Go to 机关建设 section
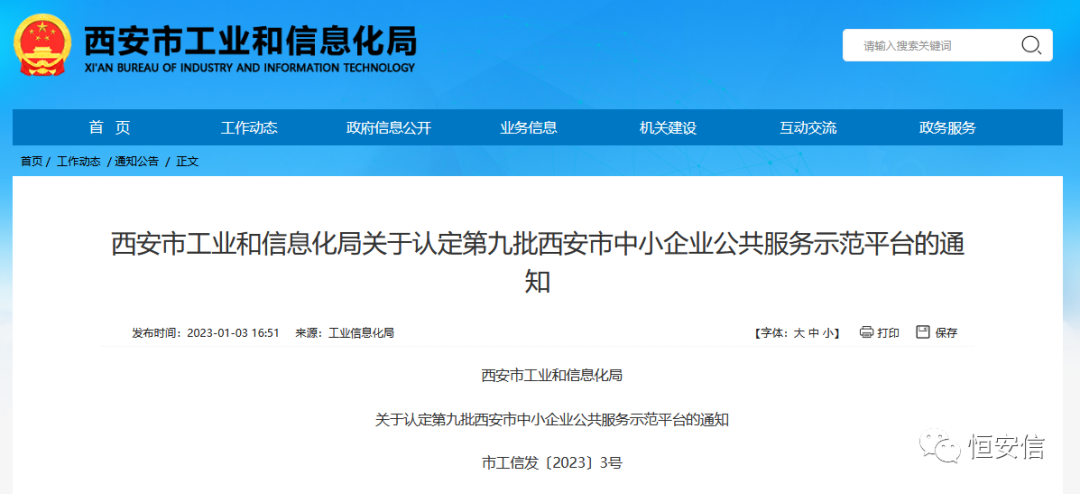 tap(668, 127)
